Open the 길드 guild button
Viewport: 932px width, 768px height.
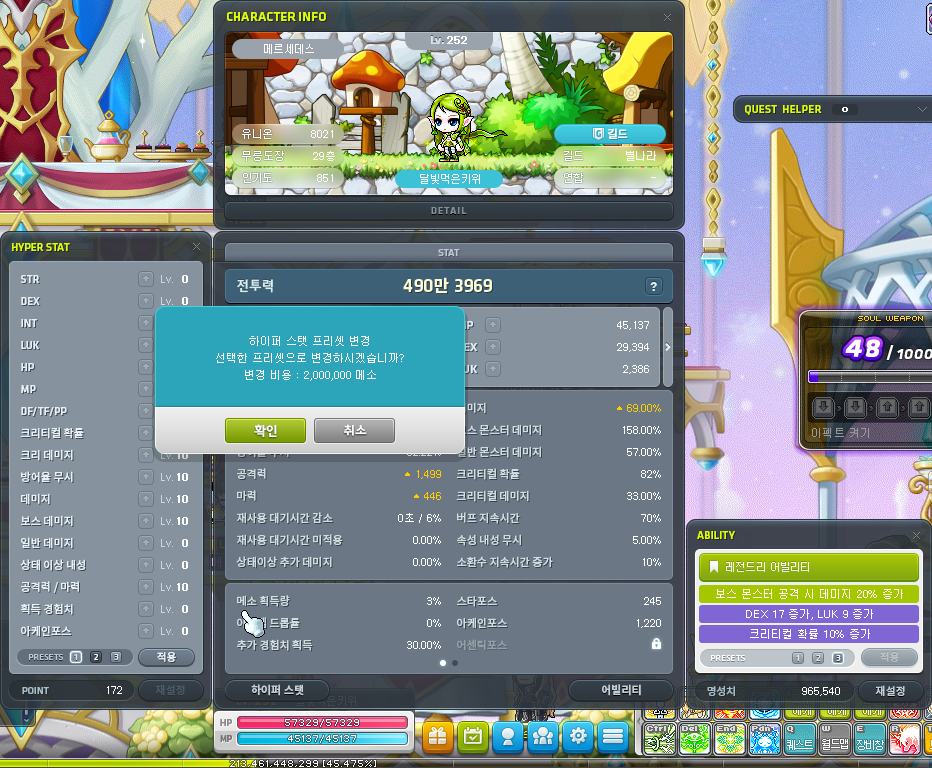(x=610, y=134)
